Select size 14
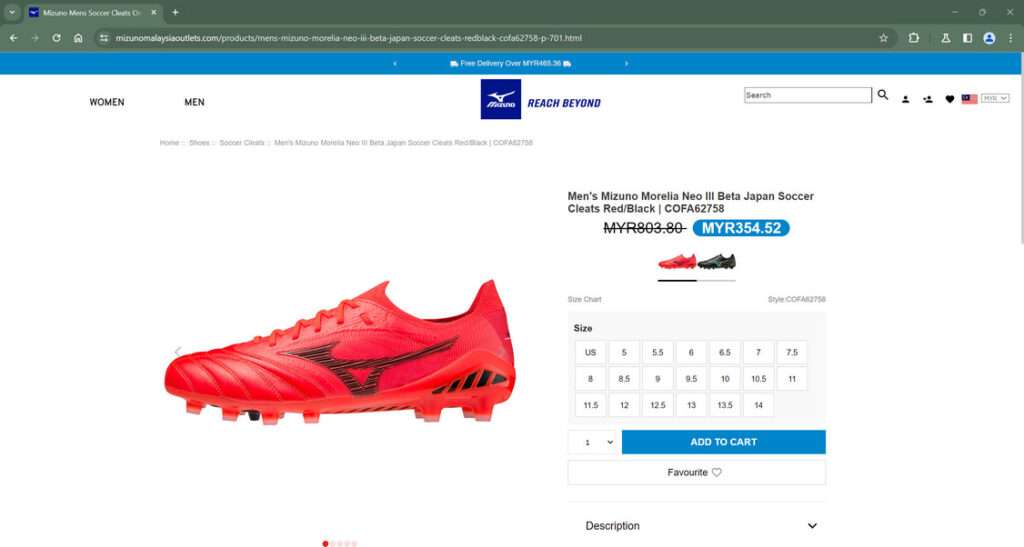The image size is (1024, 547). click(x=758, y=405)
